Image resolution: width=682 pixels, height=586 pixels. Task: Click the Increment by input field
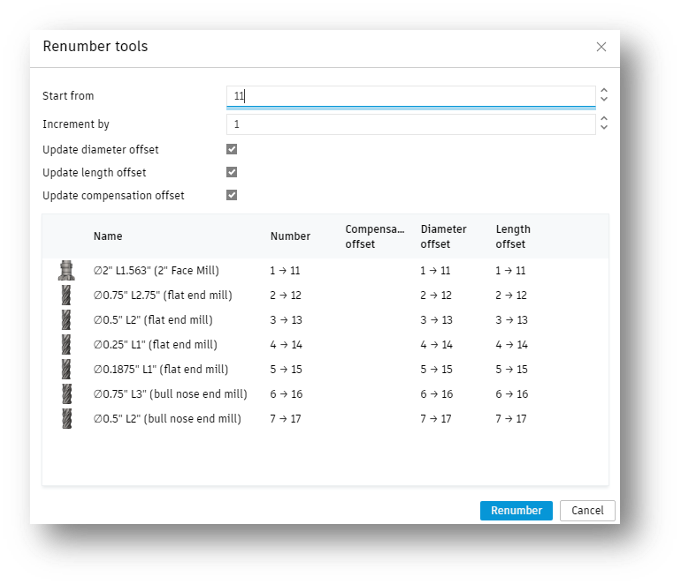(411, 124)
